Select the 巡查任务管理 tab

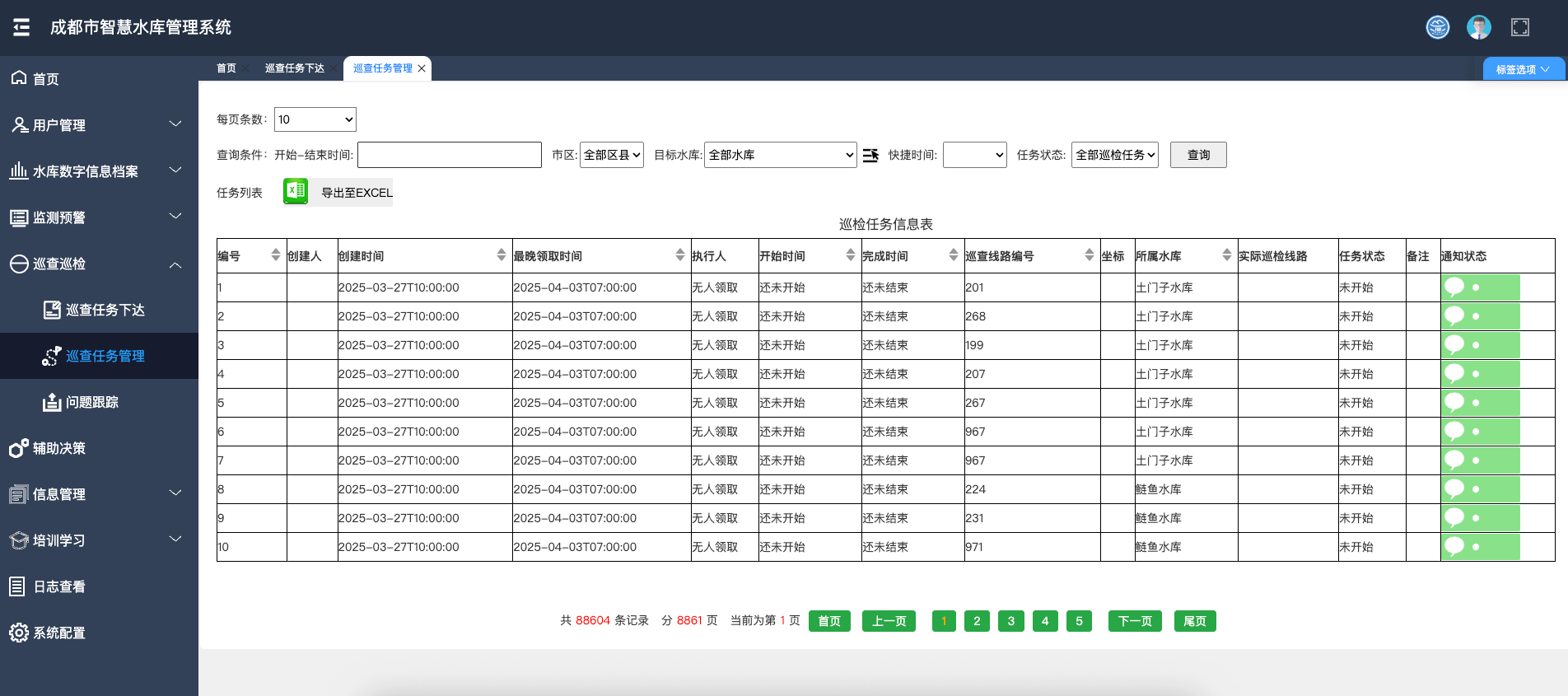[x=383, y=68]
